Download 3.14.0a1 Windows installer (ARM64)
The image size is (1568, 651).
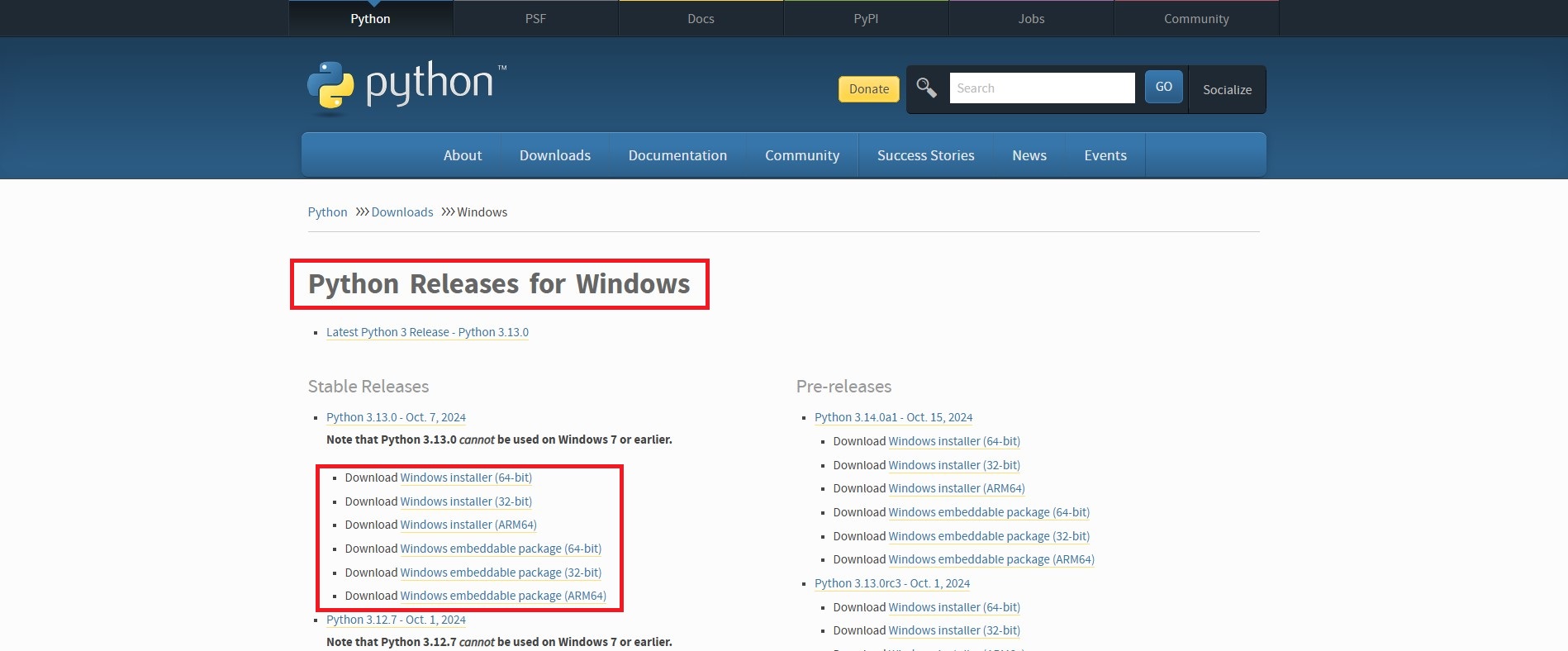pos(957,488)
